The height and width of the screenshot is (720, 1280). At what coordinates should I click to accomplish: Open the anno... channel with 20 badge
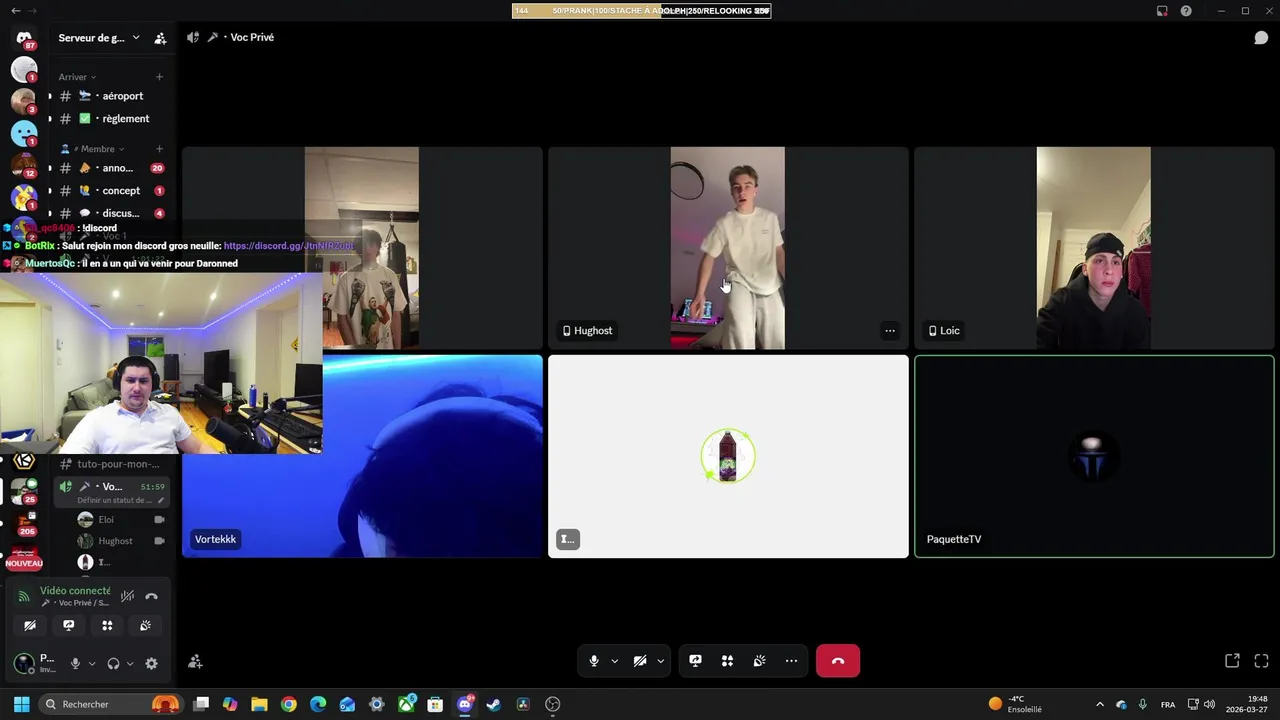pos(112,168)
